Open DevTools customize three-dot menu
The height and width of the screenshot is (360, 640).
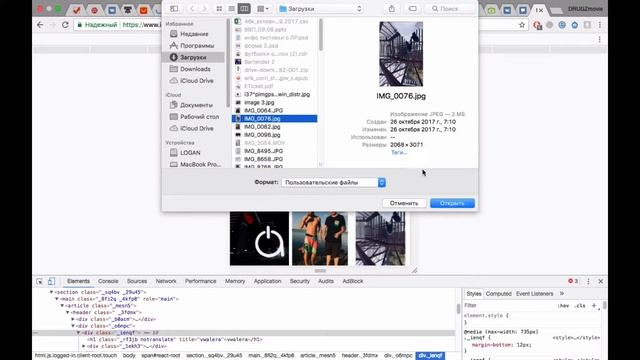click(x=588, y=281)
